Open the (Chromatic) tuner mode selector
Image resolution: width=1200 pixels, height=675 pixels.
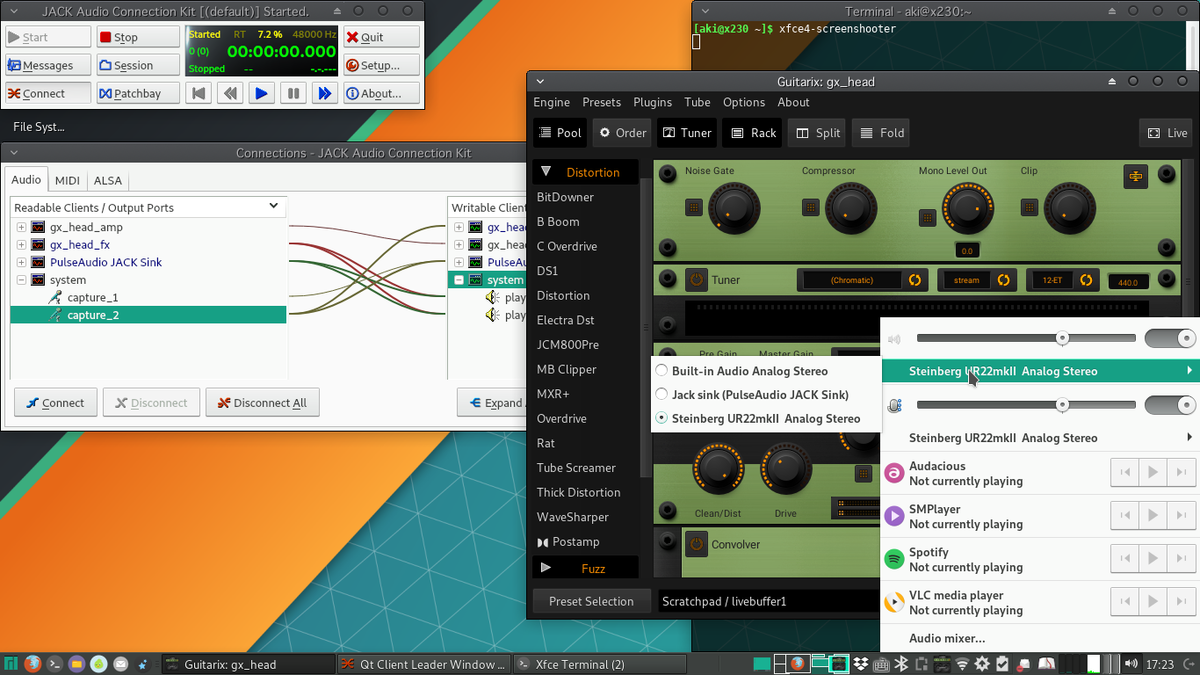point(864,280)
